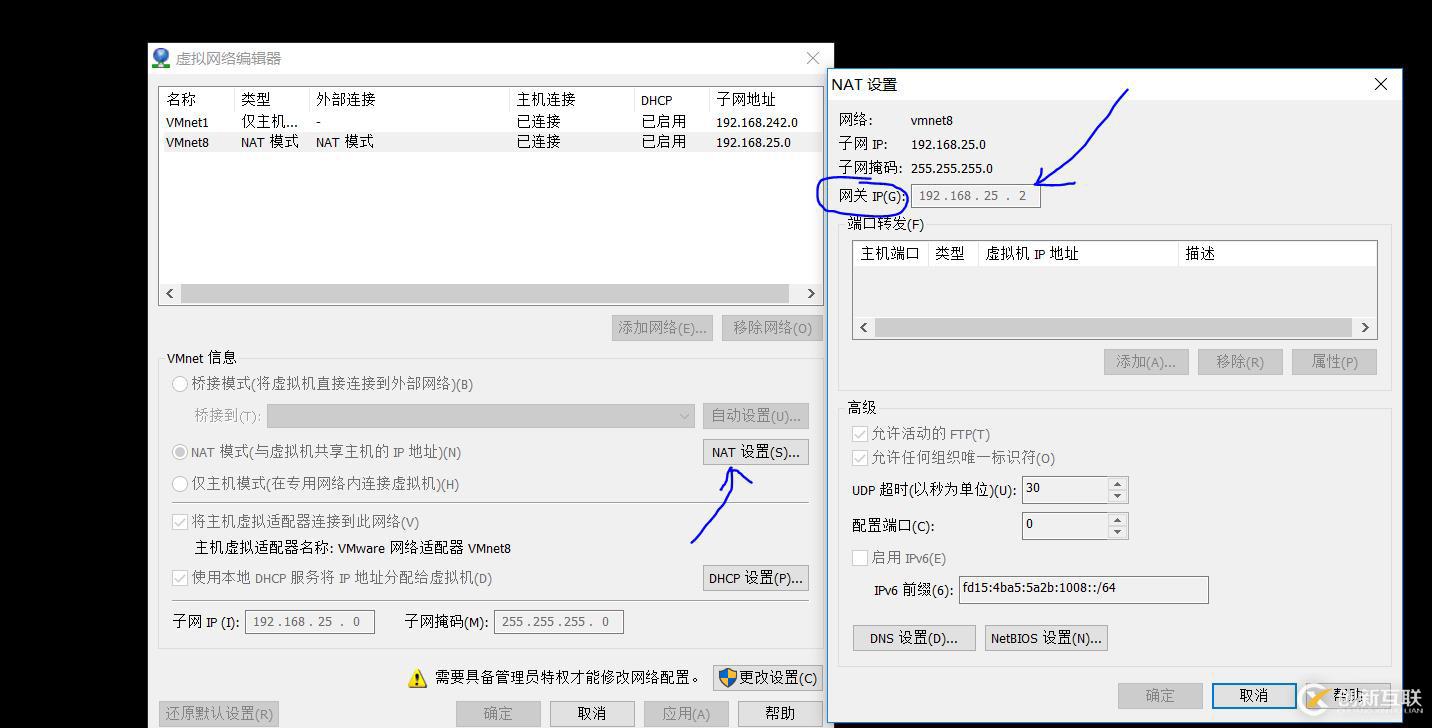This screenshot has width=1432, height=728.
Task: Click right scroll arrow in network list
Action: (x=811, y=293)
